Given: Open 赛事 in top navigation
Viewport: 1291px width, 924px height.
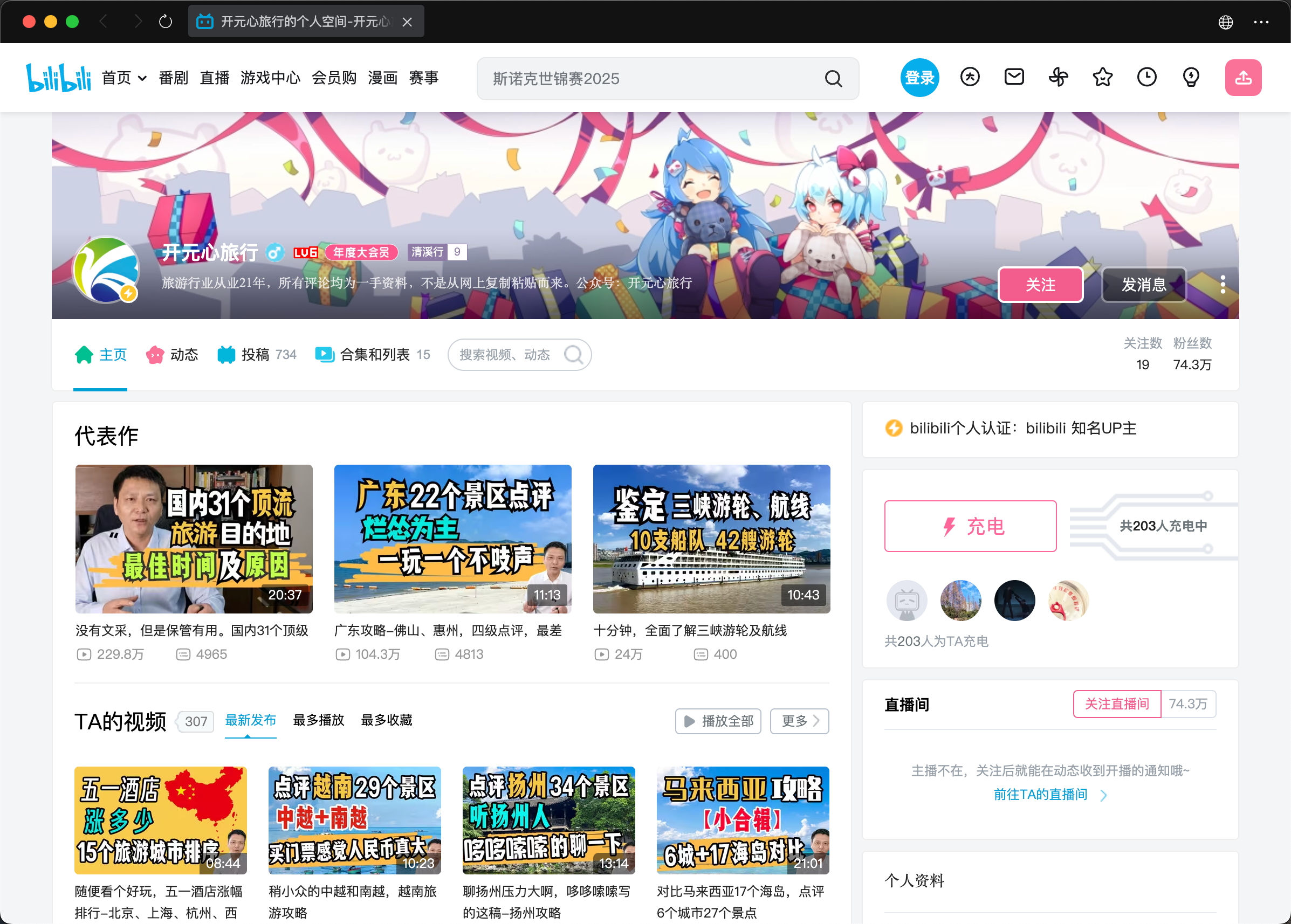Looking at the screenshot, I should [x=423, y=78].
